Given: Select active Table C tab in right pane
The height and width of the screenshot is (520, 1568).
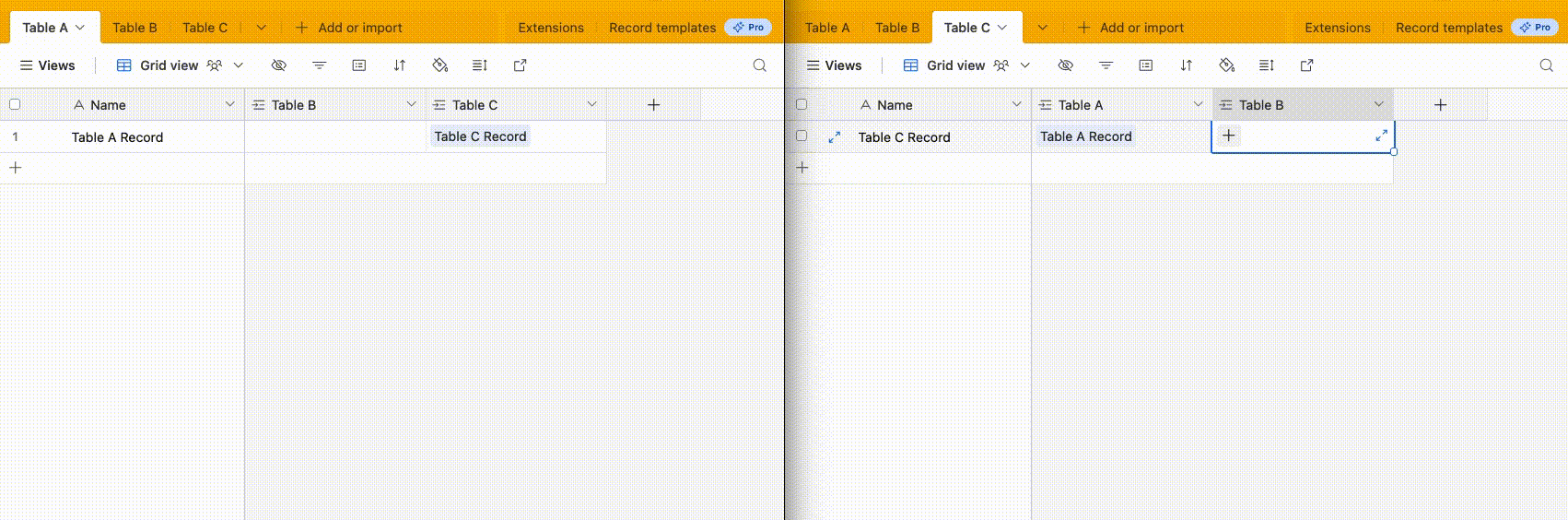Looking at the screenshot, I should (x=977, y=28).
